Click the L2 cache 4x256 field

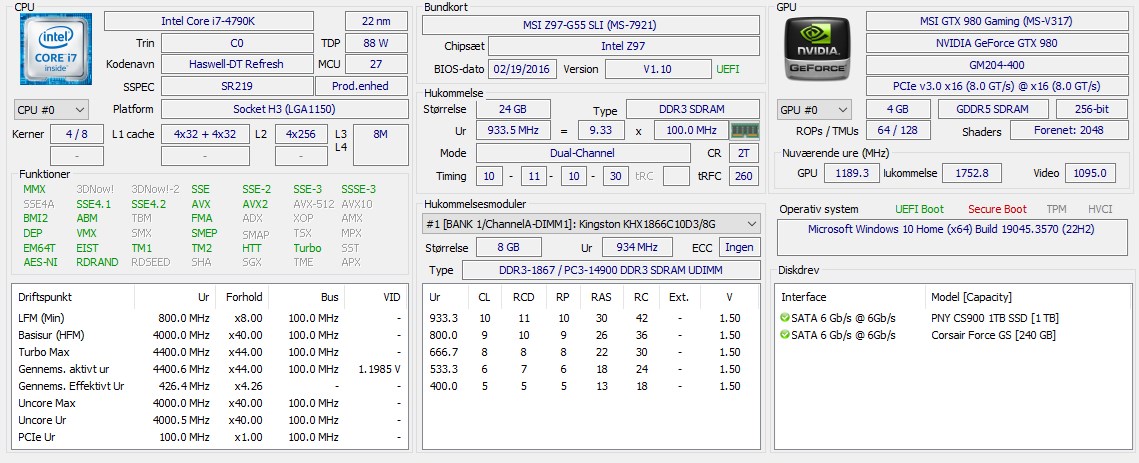point(301,134)
